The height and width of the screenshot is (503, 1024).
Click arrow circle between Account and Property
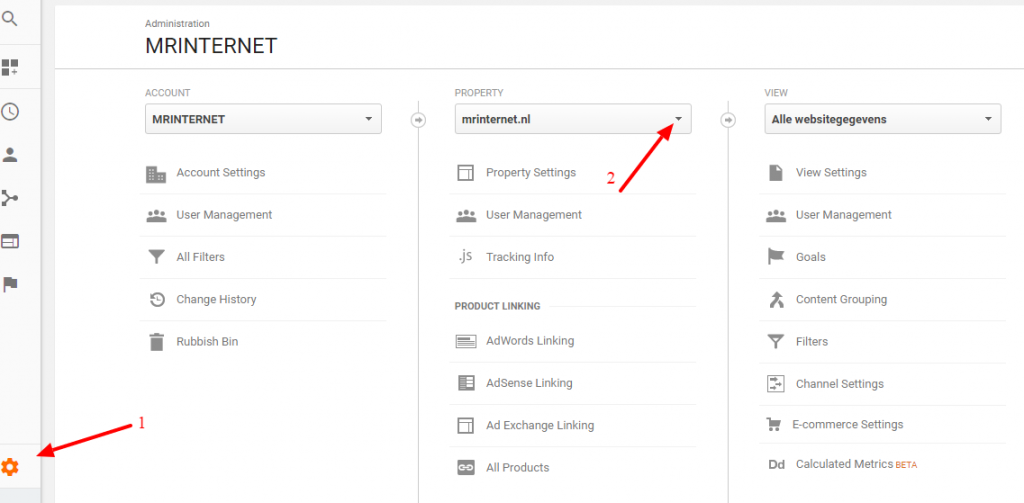click(x=419, y=120)
